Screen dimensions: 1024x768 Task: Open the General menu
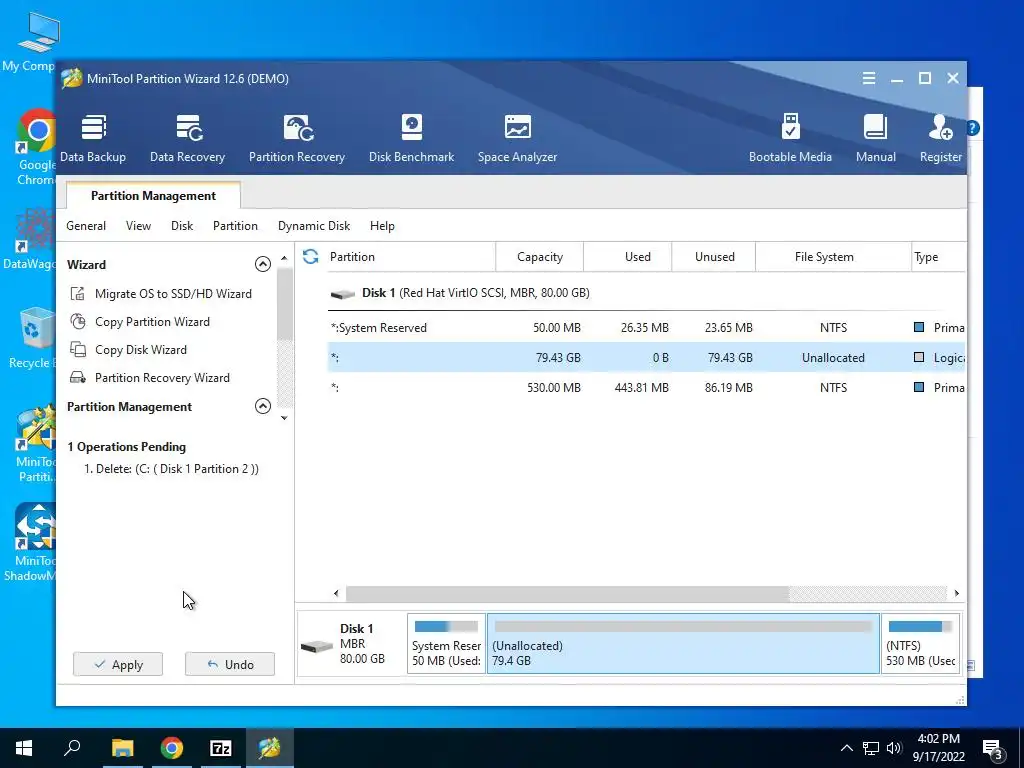pos(86,226)
